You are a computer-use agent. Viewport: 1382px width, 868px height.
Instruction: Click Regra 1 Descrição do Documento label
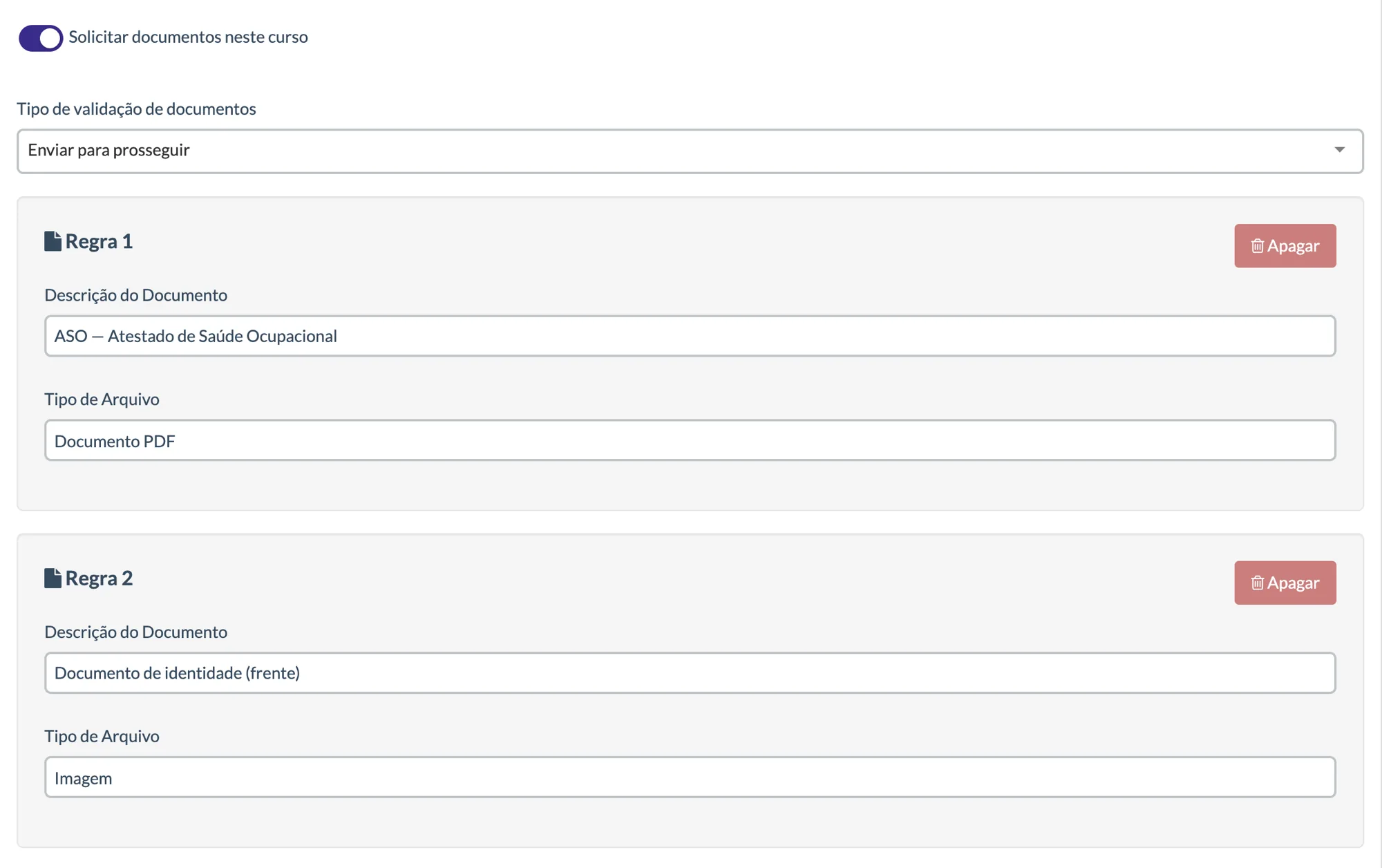(x=135, y=295)
